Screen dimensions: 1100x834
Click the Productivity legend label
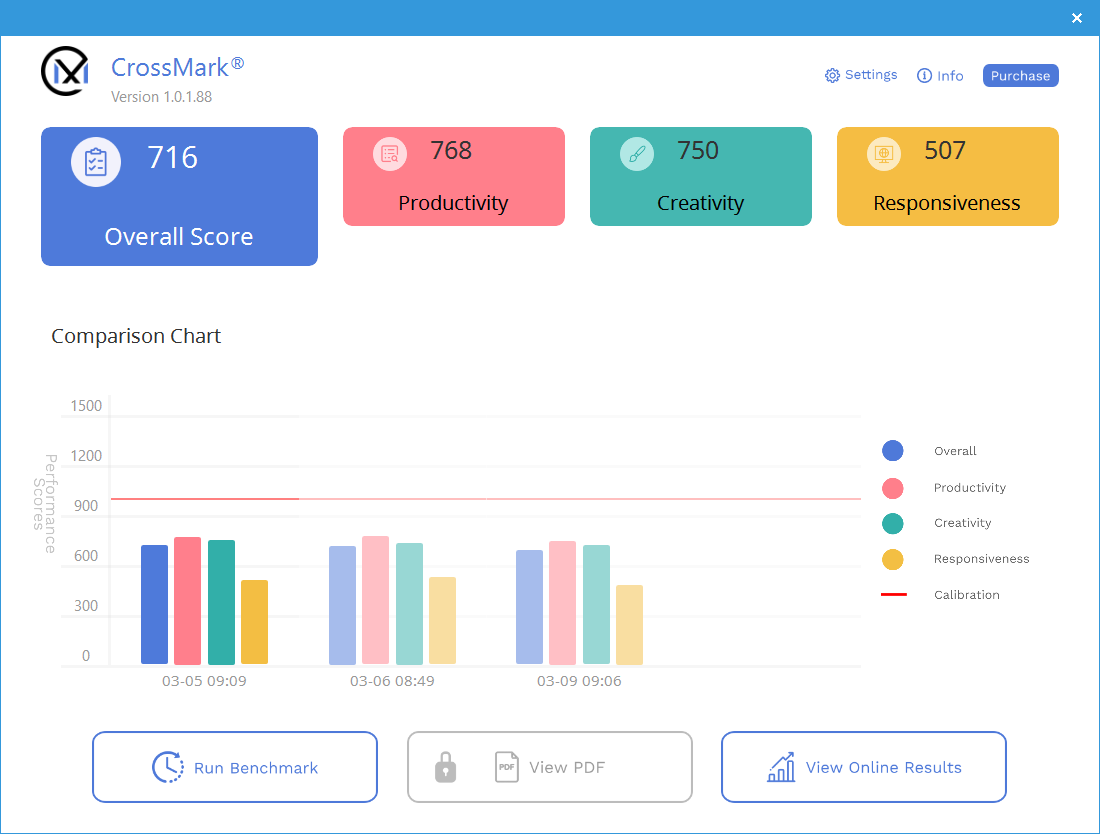(970, 487)
